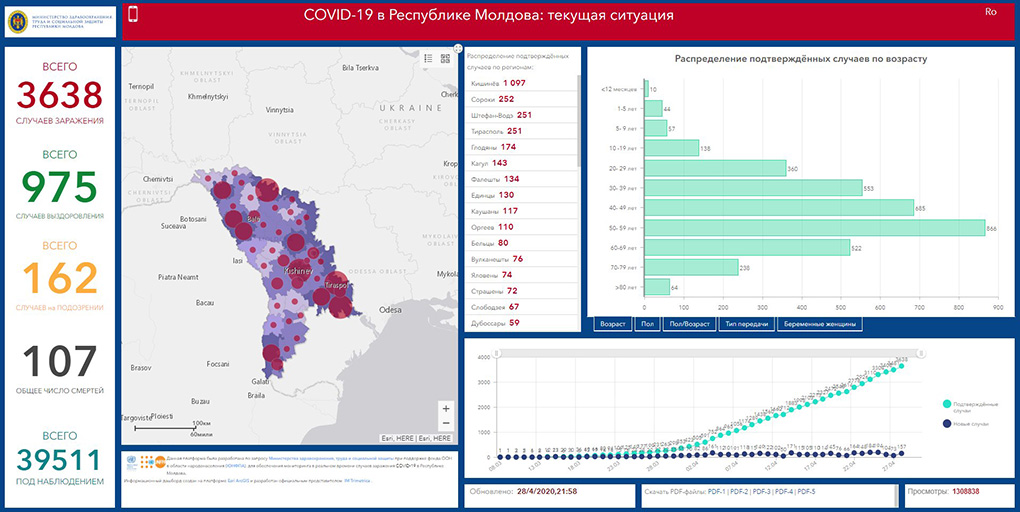Click the mobile phone icon in header
The height and width of the screenshot is (512, 1020).
(133, 14)
